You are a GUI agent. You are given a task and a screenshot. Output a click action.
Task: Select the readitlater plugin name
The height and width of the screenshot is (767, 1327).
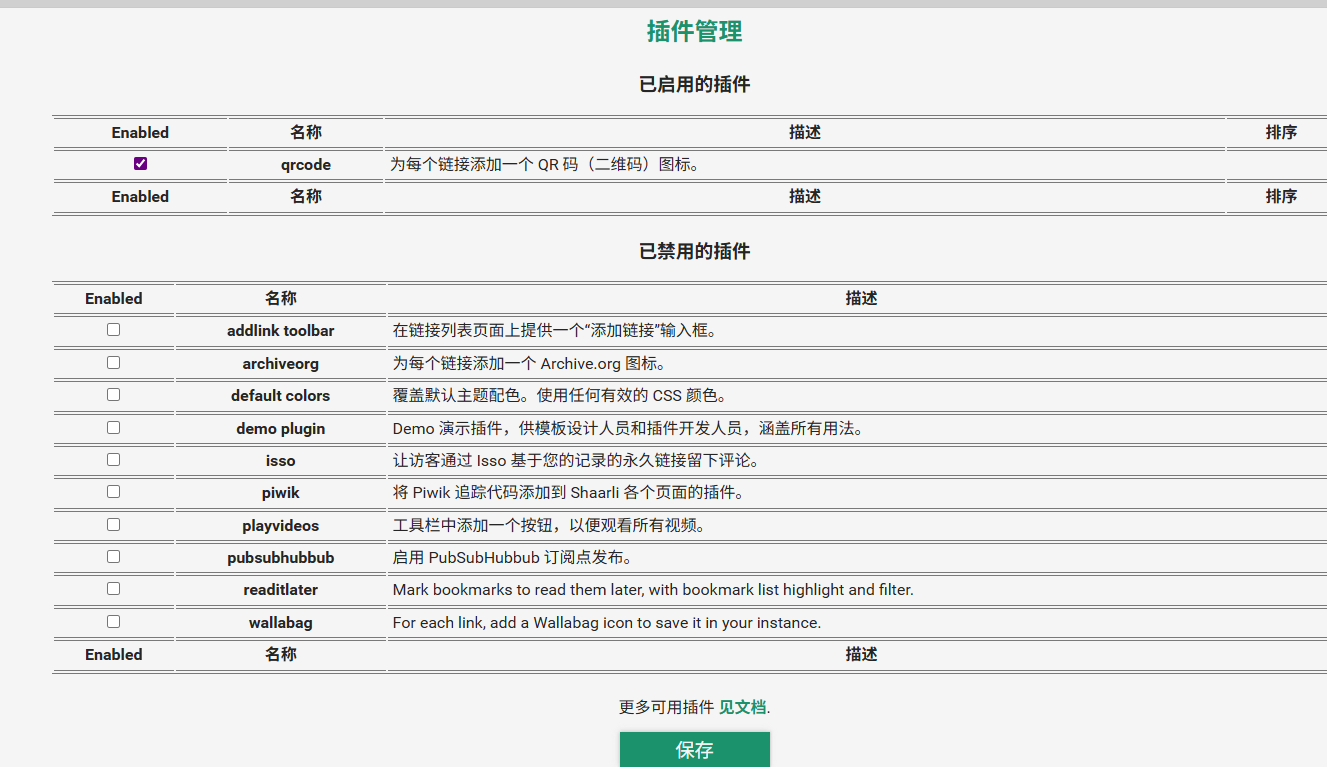281,590
